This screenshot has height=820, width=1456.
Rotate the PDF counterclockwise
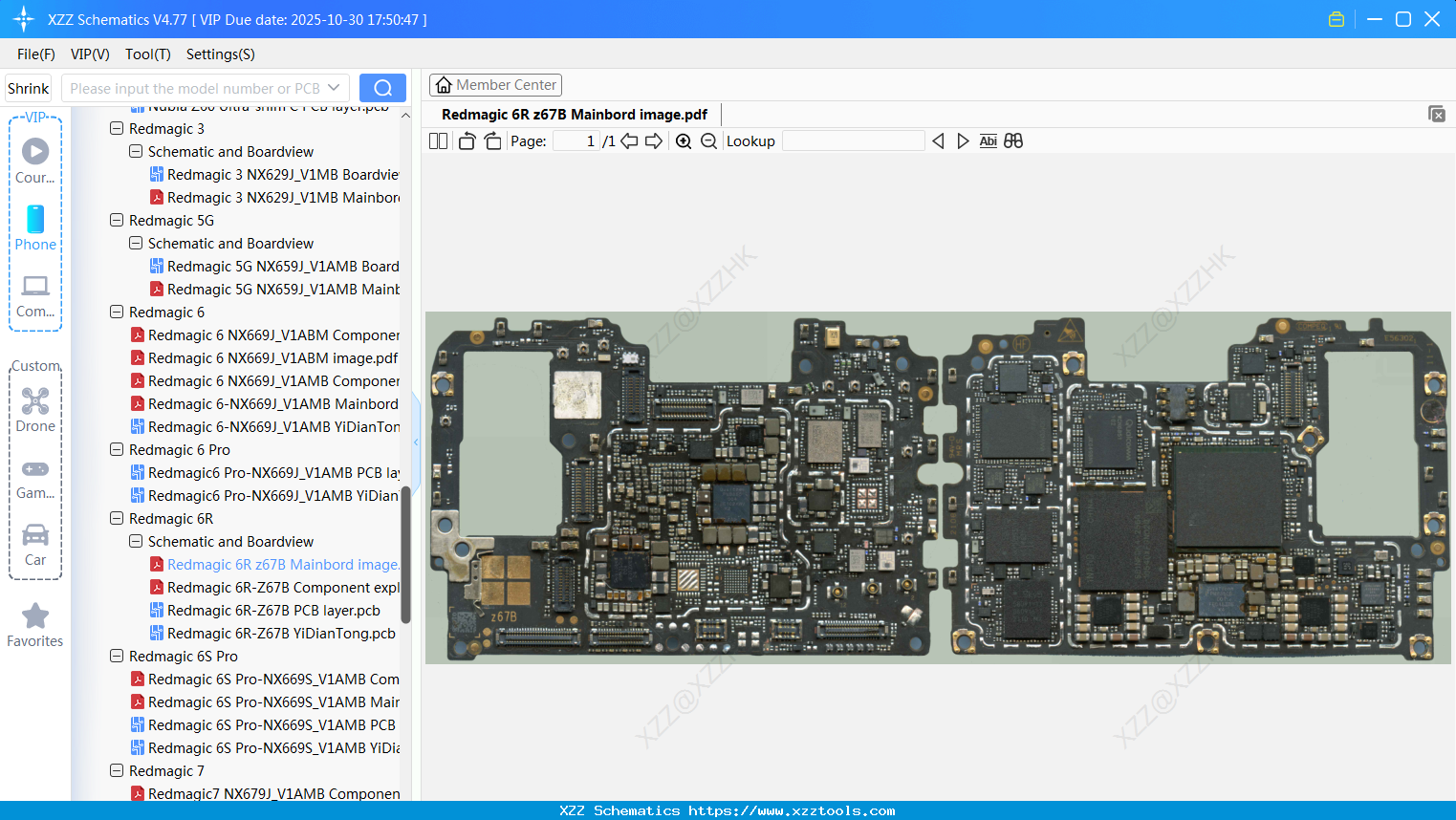(x=467, y=140)
